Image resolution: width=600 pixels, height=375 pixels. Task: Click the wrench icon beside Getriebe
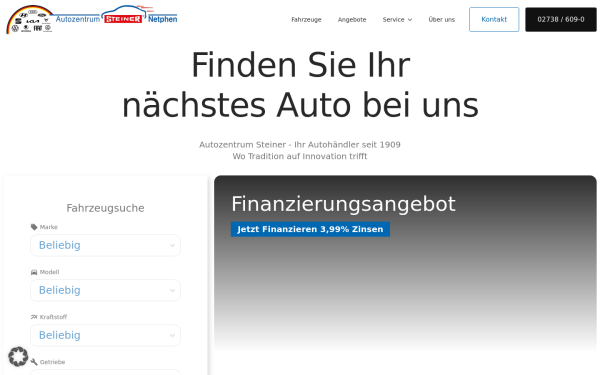point(34,362)
